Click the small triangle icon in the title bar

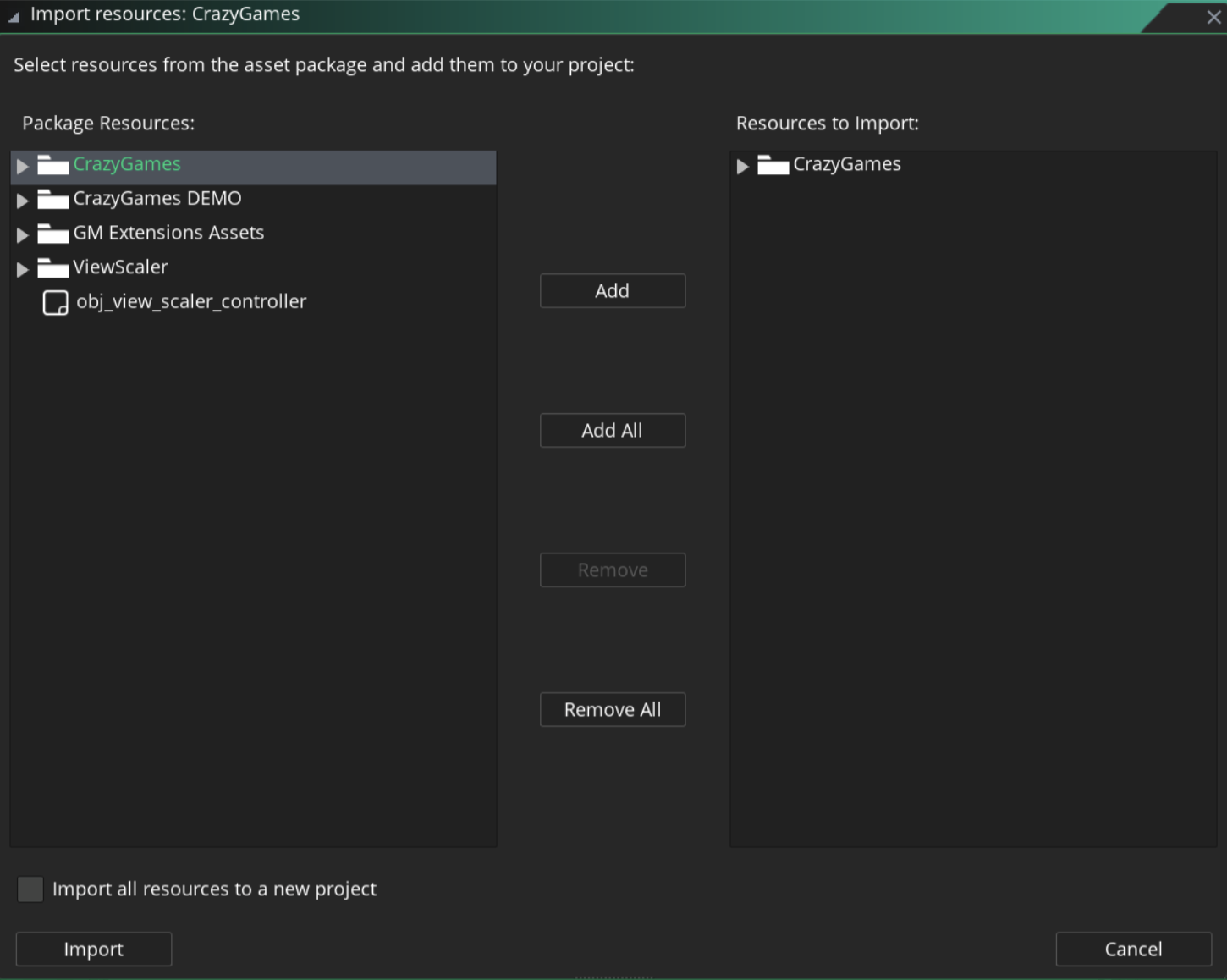pyautogui.click(x=14, y=16)
